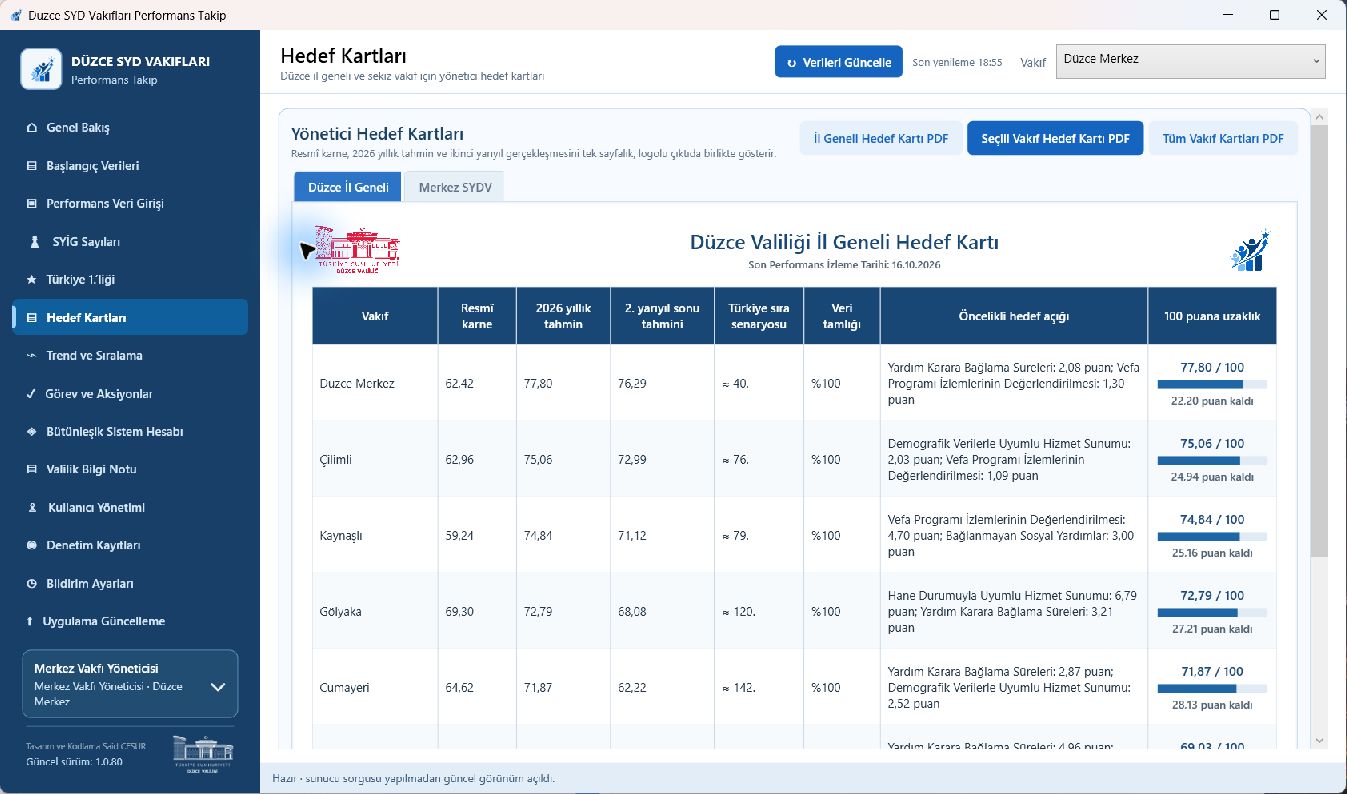Click the Kullanıcı Yönetimi user icon
The height and width of the screenshot is (794, 1347).
31,508
